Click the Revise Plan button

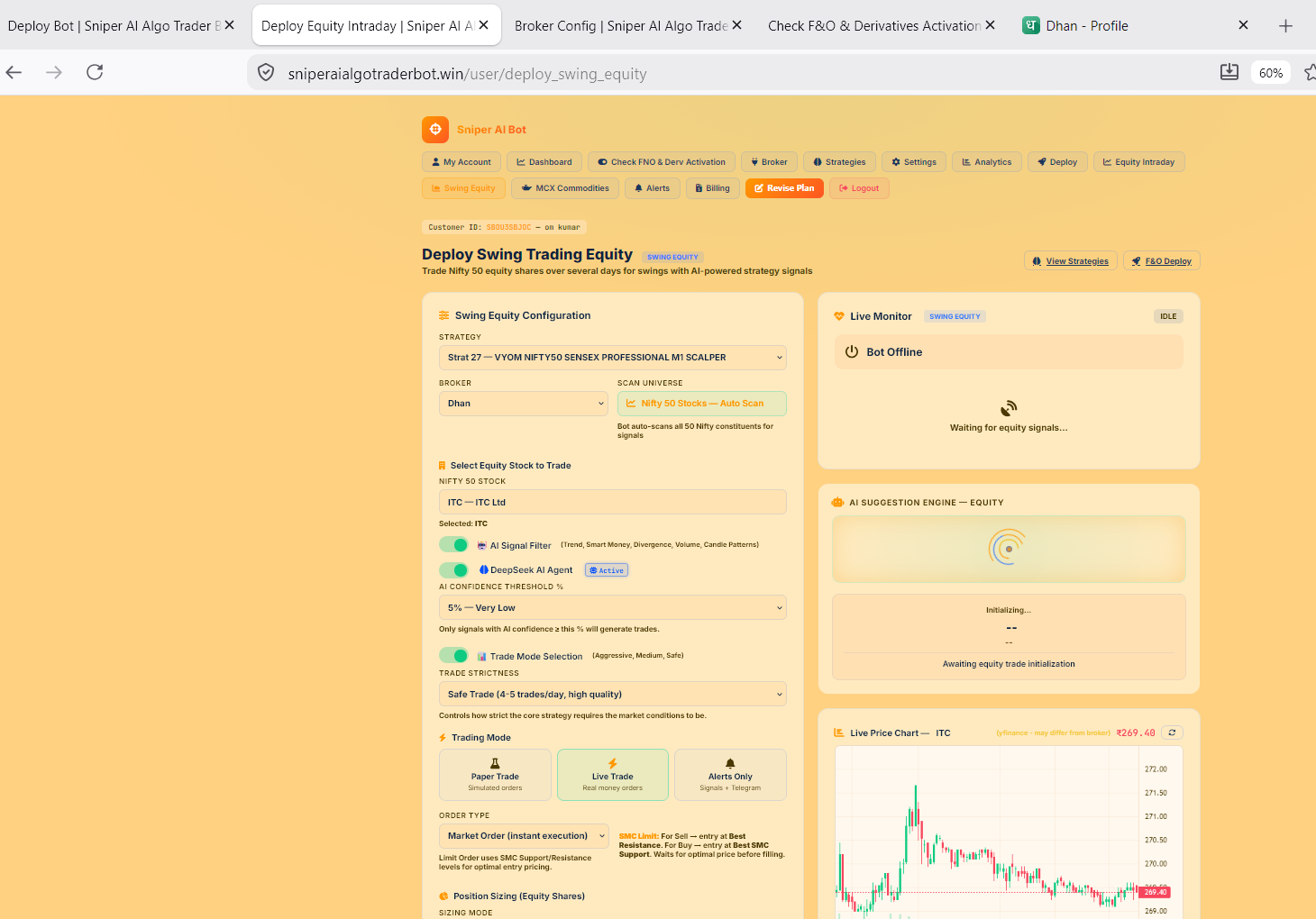click(784, 188)
